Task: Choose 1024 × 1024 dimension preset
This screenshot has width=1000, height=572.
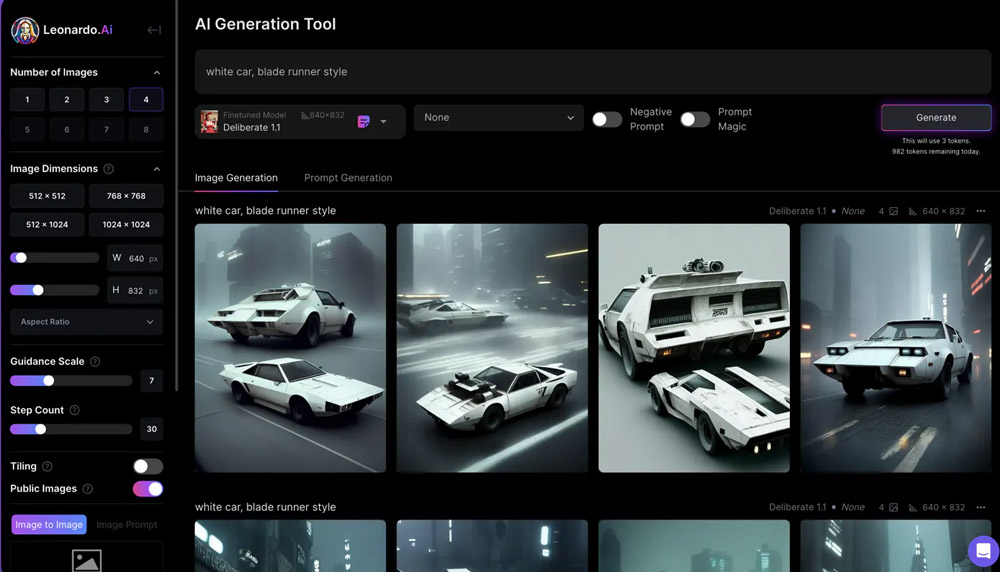Action: [x=126, y=224]
